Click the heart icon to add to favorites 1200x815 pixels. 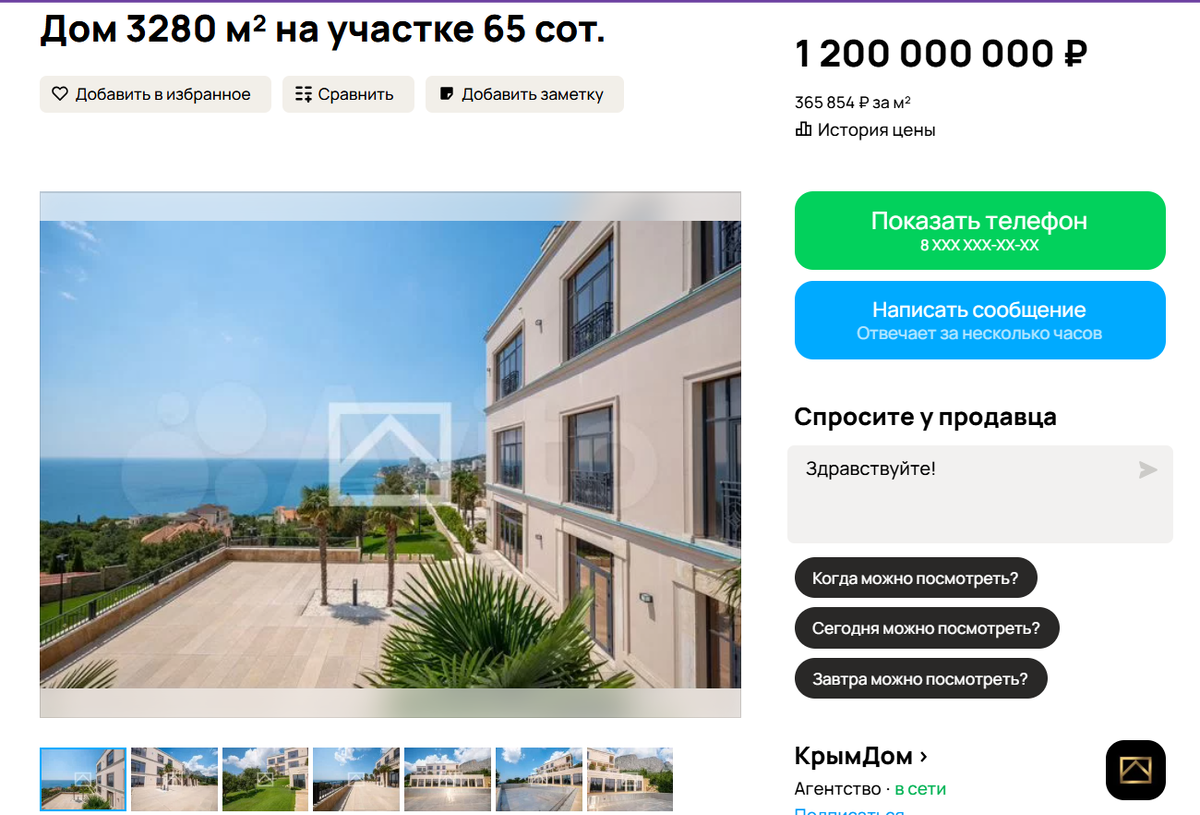point(60,94)
